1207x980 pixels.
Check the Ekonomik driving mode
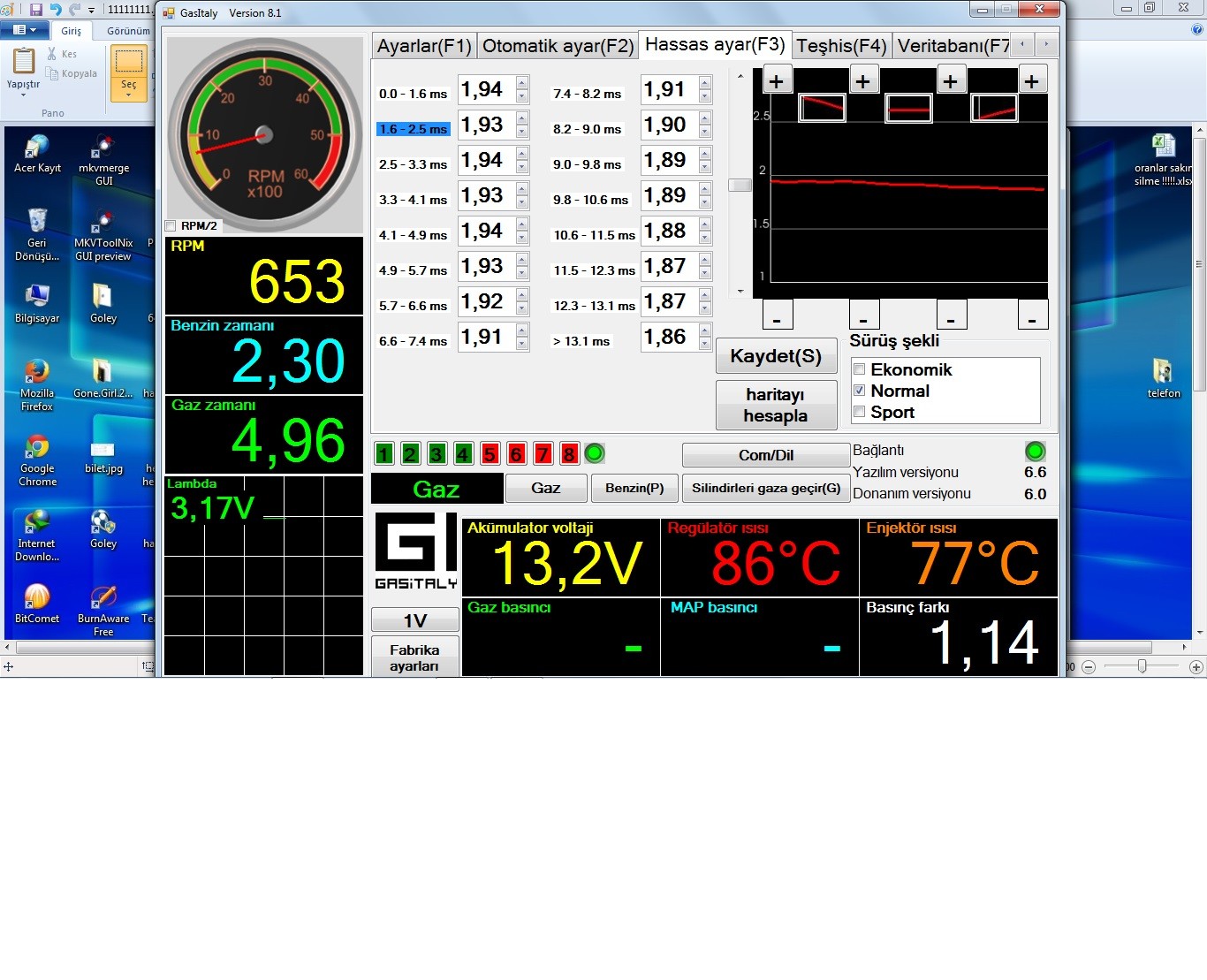pyautogui.click(x=859, y=369)
